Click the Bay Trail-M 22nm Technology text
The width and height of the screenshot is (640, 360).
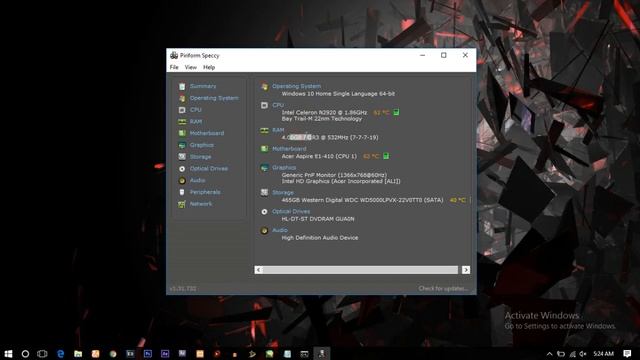pyautogui.click(x=322, y=119)
